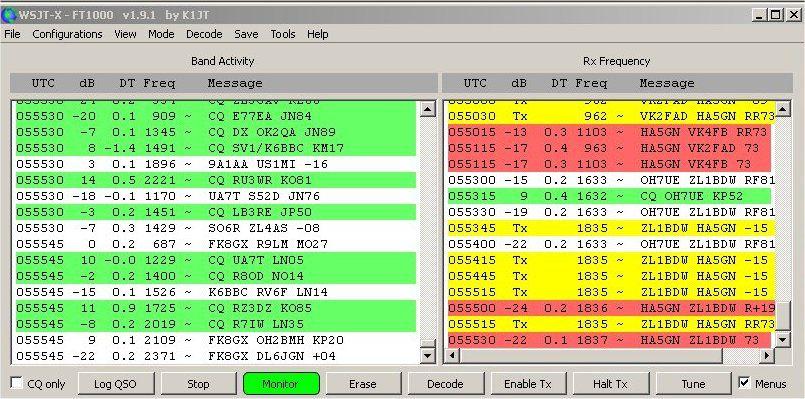Uncheck the Menus checkbox
The height and width of the screenshot is (399, 805).
point(743,383)
